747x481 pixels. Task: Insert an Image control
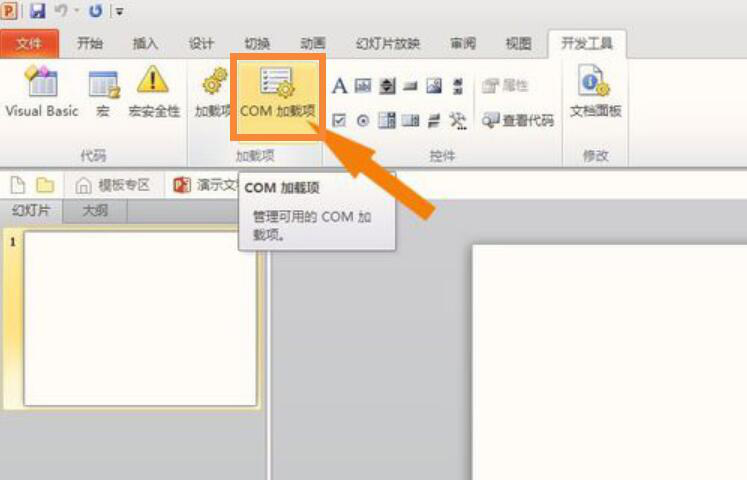pyautogui.click(x=434, y=86)
